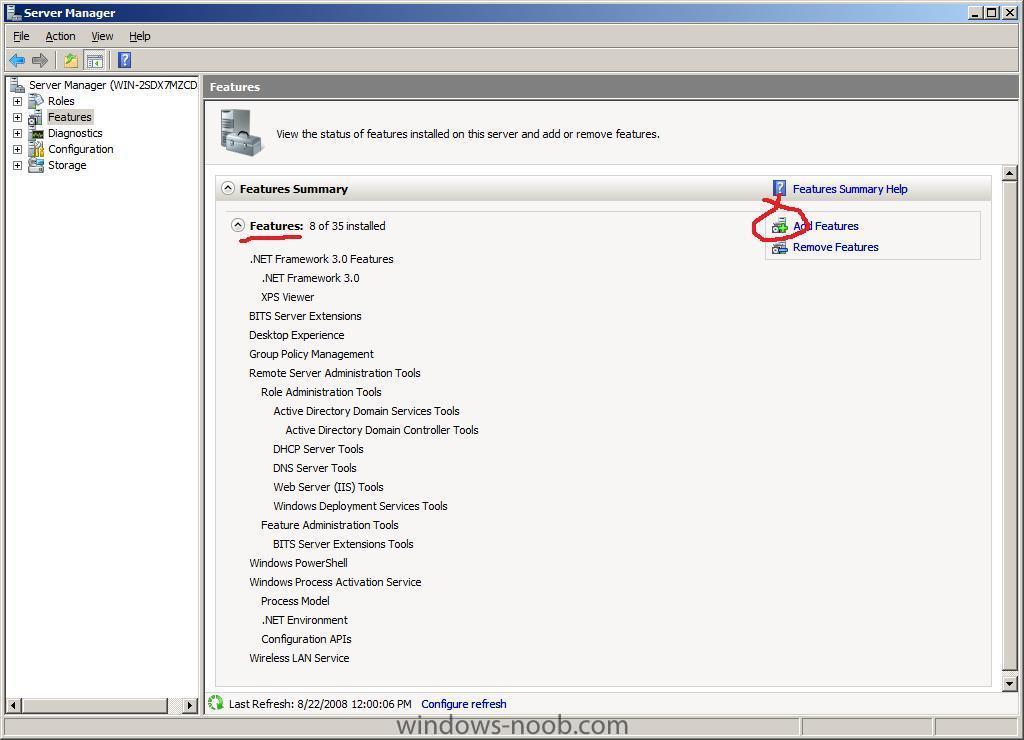Click the Configuration node icon
This screenshot has height=740, width=1024.
point(37,150)
